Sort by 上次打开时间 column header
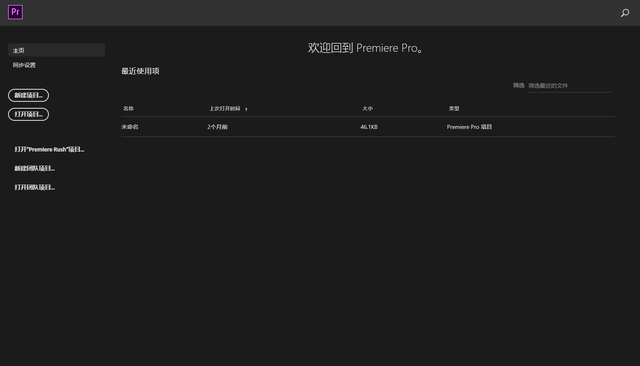The height and width of the screenshot is (366, 640). (225, 109)
